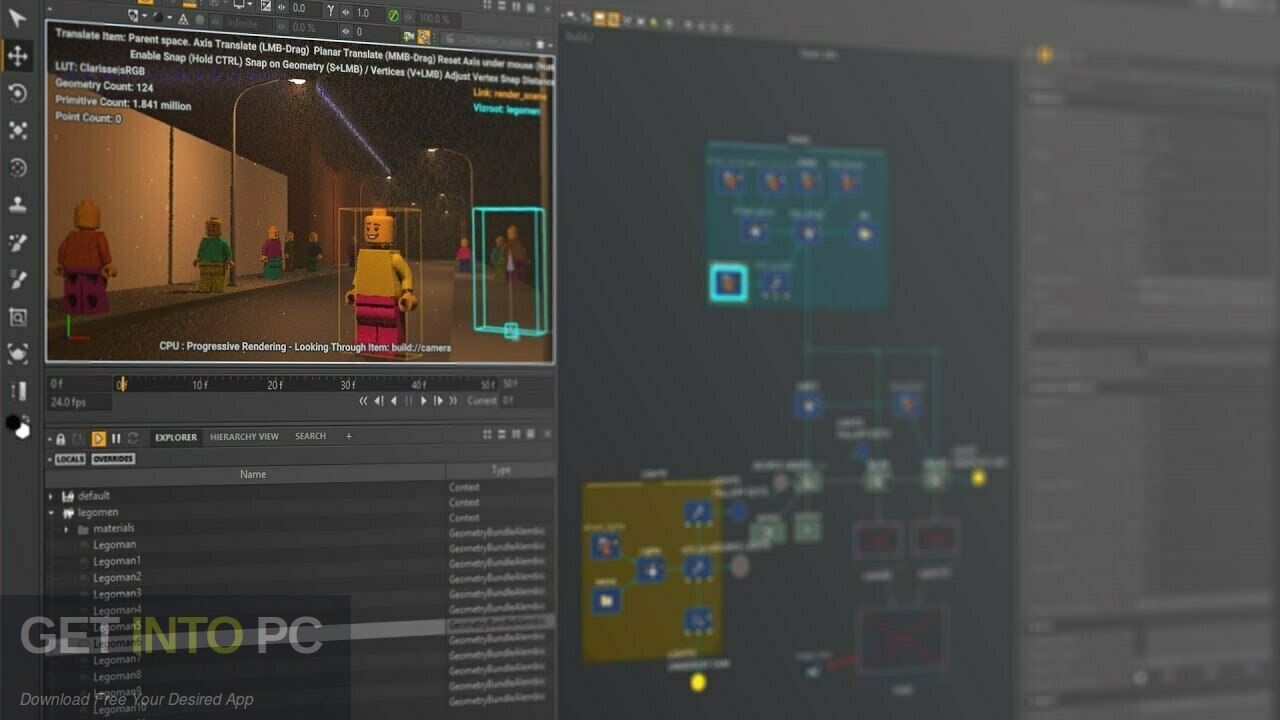Select the Legoman3 item
Viewport: 1280px width, 720px height.
tap(117, 594)
